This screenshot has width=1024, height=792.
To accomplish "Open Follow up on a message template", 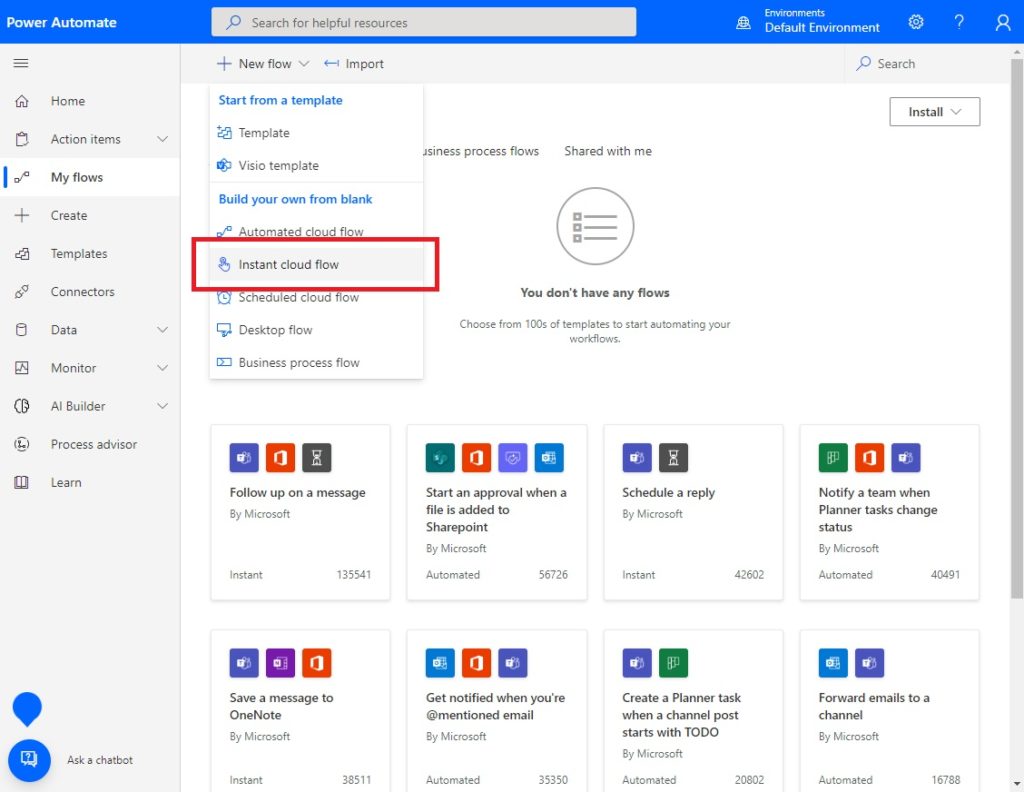I will 300,513.
